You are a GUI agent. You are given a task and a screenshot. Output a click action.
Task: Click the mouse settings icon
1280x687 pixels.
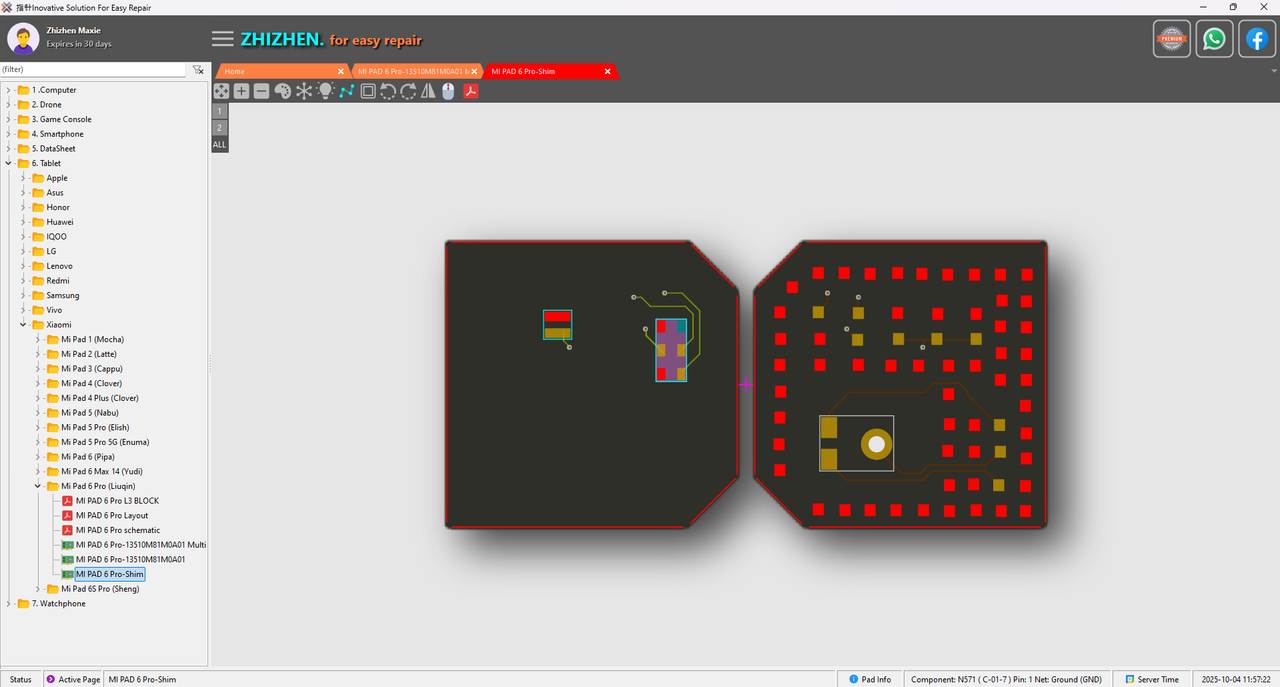(448, 91)
